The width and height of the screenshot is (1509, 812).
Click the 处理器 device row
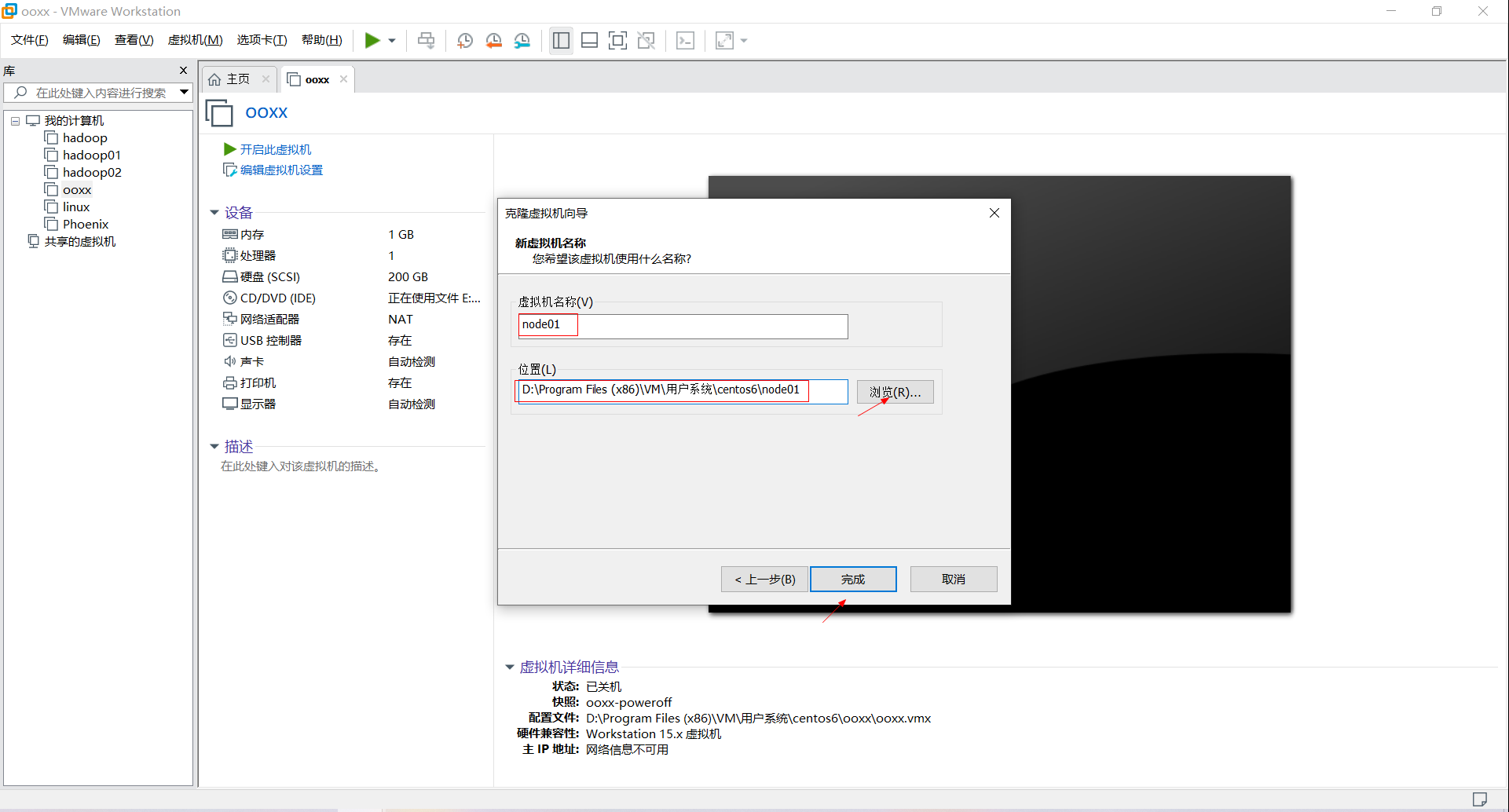click(x=352, y=255)
